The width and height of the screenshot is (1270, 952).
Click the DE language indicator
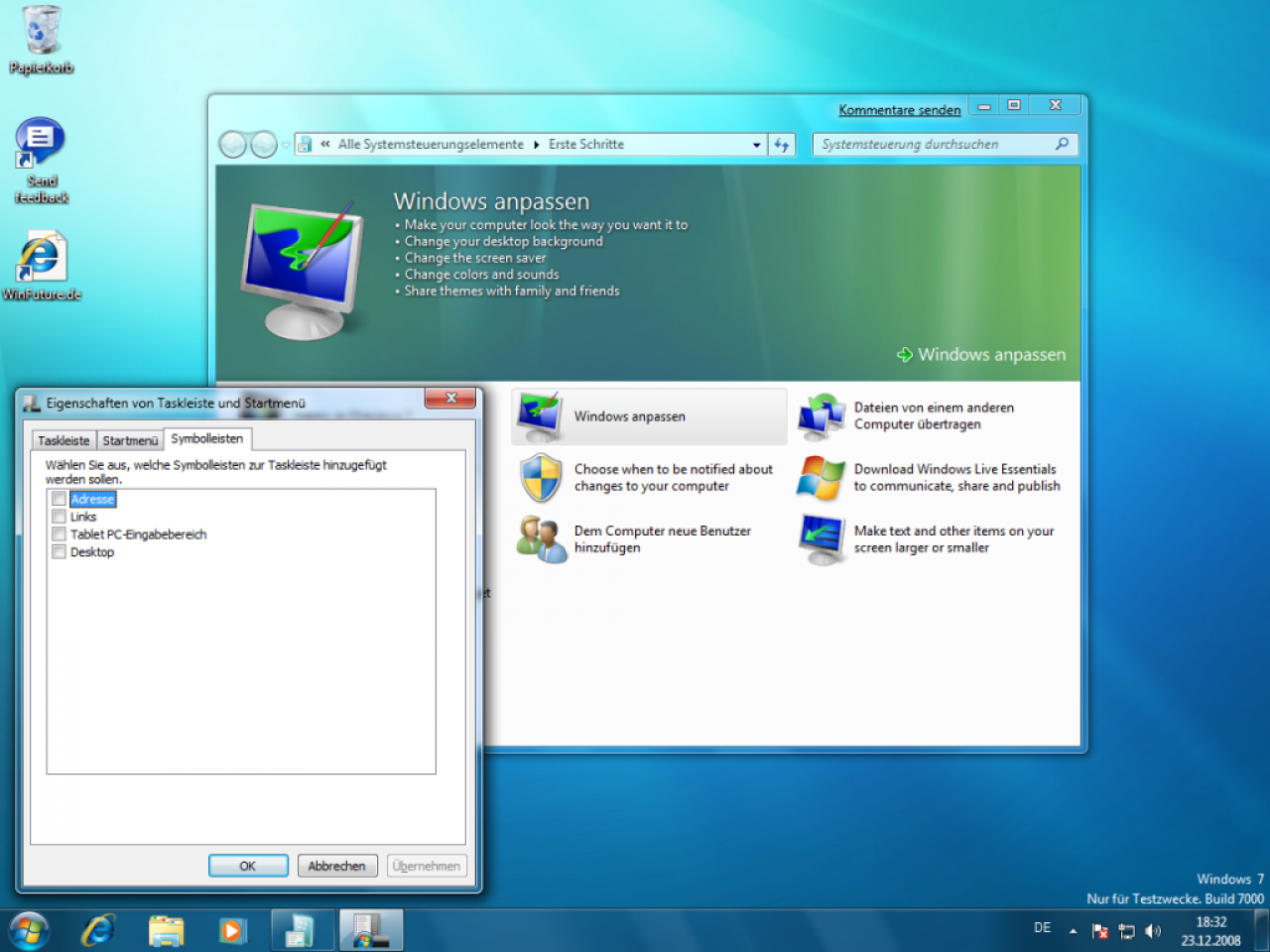(1042, 928)
